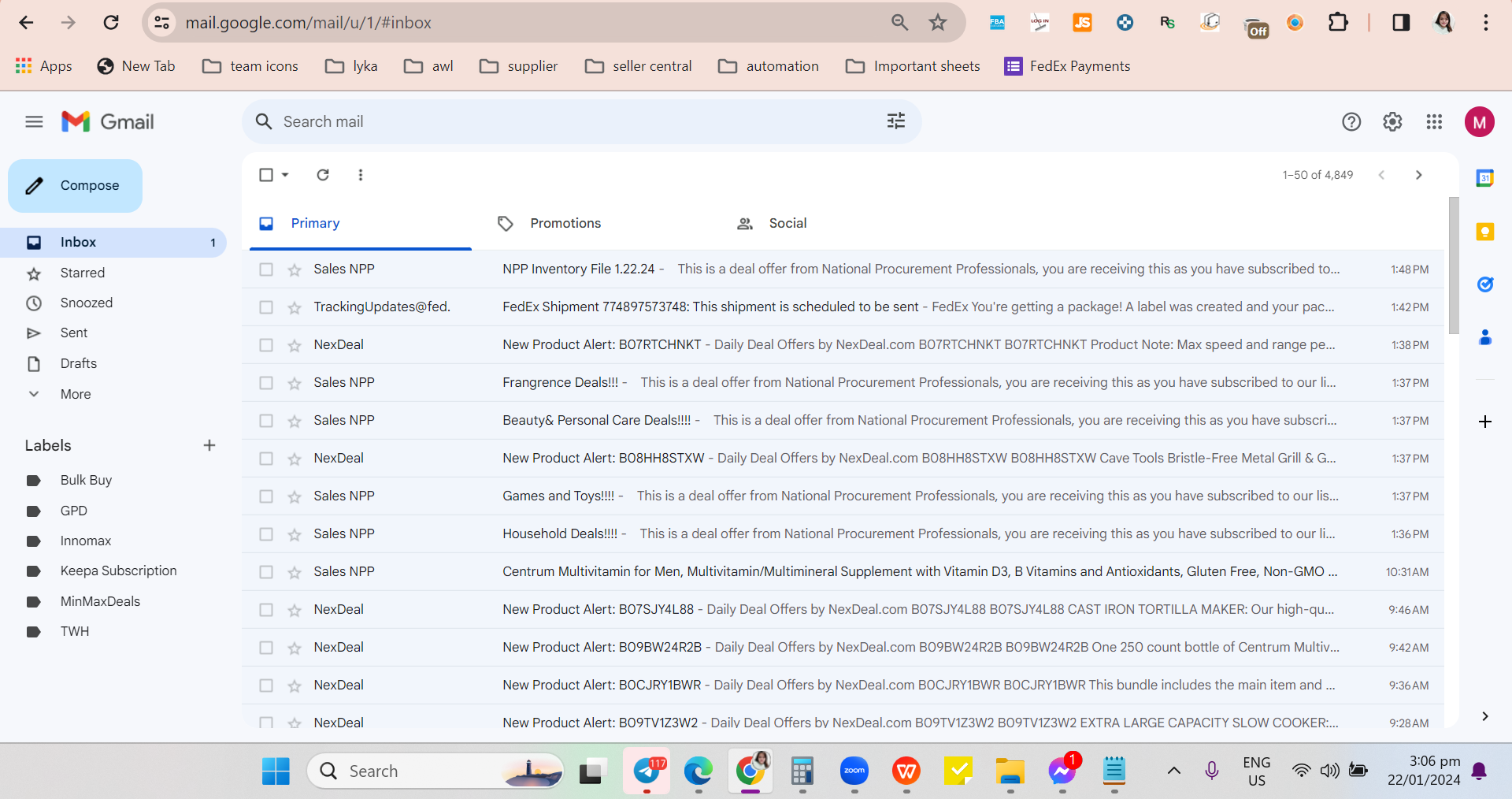Open the Important sheets bookmark folder
Viewport: 1512px width, 799px height.
click(913, 66)
